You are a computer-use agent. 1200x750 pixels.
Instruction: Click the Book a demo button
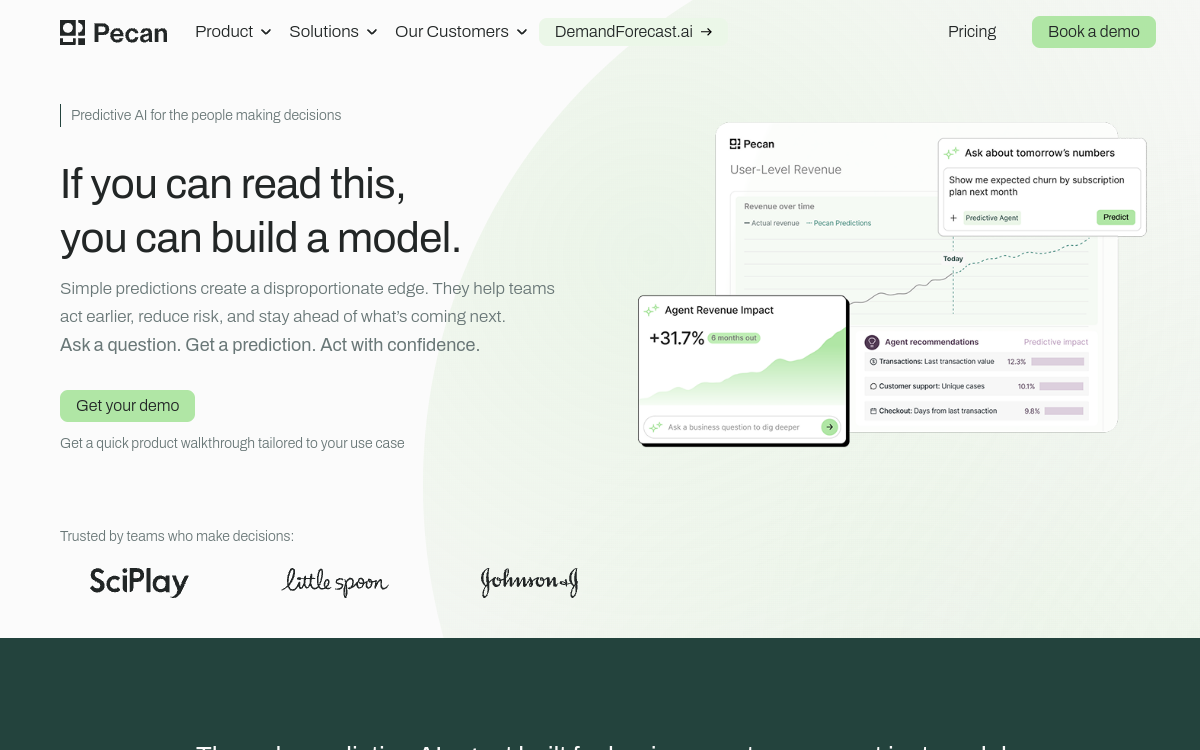coord(1094,32)
